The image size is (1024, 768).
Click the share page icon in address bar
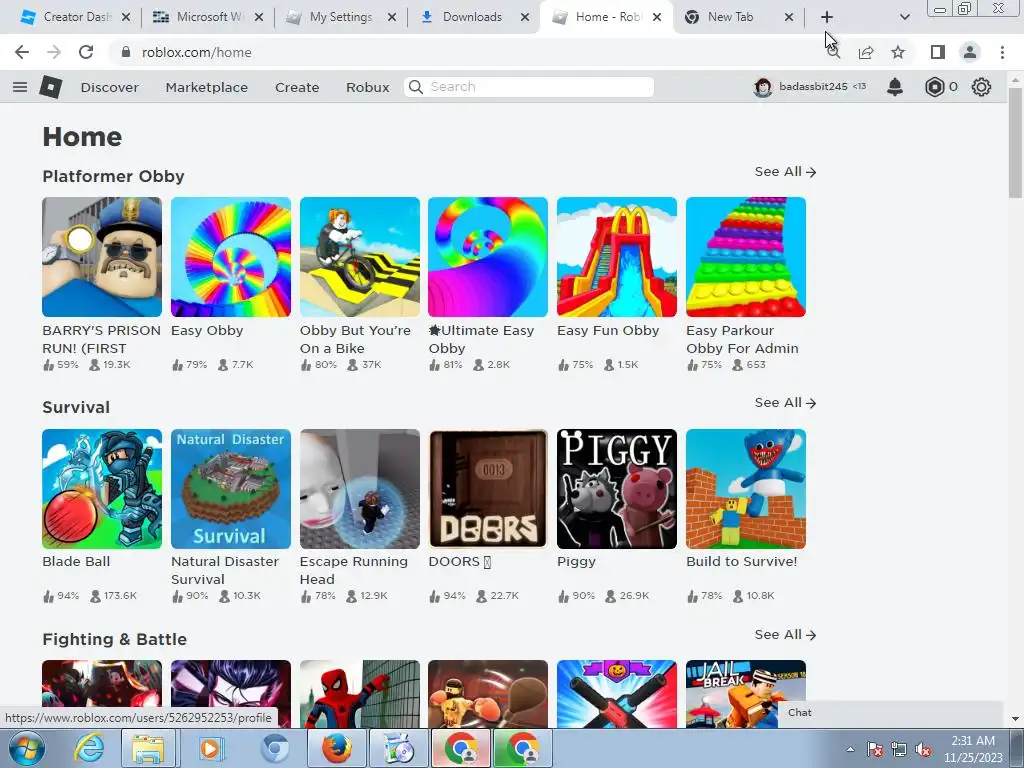pyautogui.click(x=866, y=52)
